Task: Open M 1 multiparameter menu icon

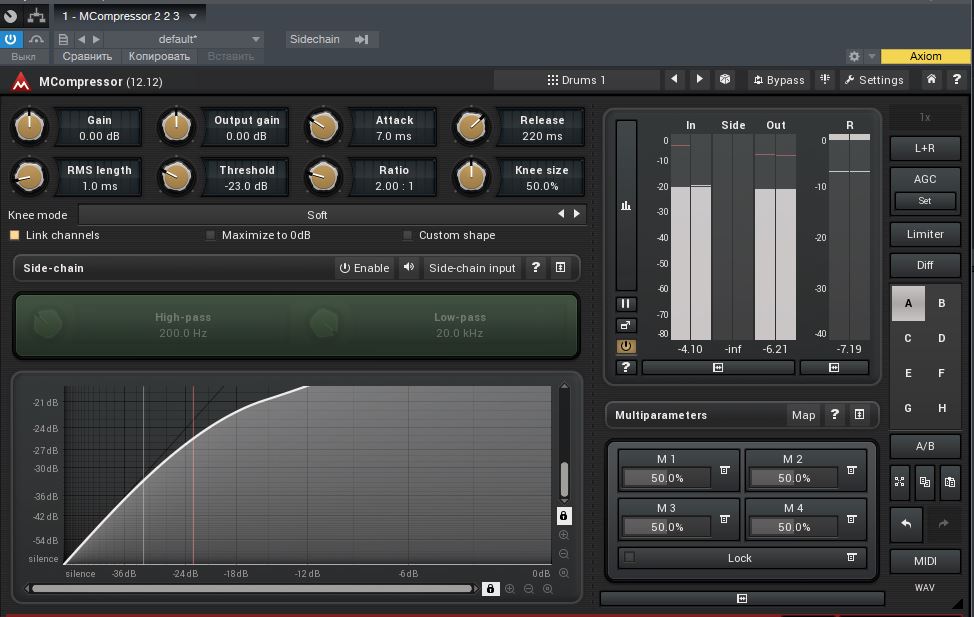Action: click(724, 470)
